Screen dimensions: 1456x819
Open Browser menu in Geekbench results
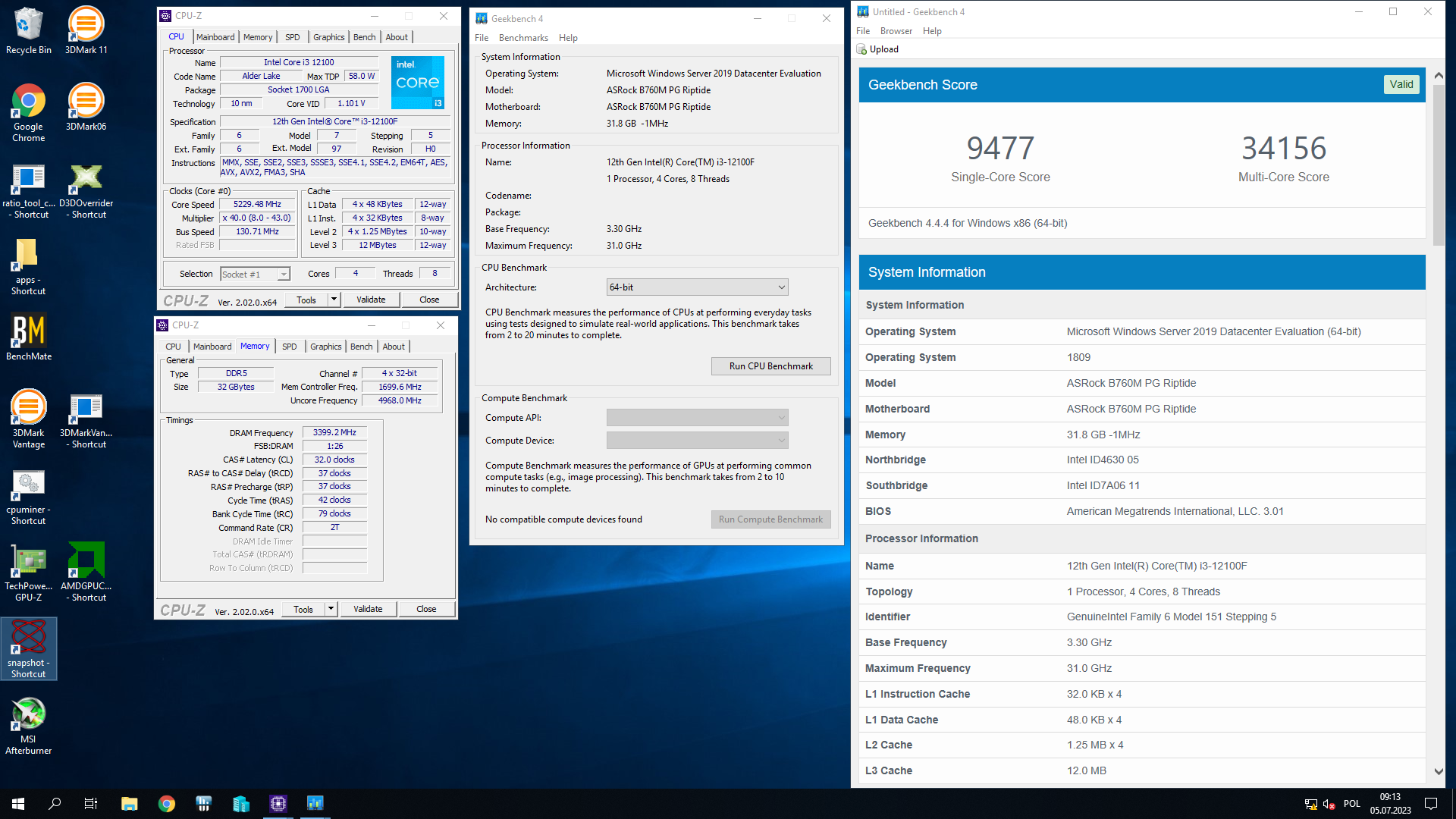[x=896, y=31]
